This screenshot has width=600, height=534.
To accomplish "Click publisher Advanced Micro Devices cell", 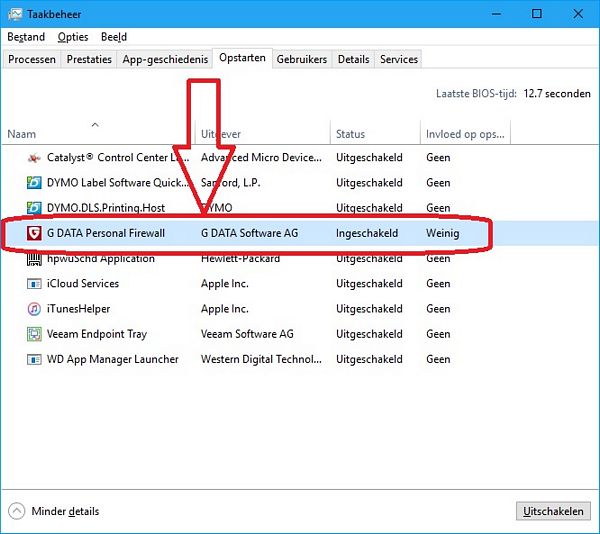I will 261,157.
